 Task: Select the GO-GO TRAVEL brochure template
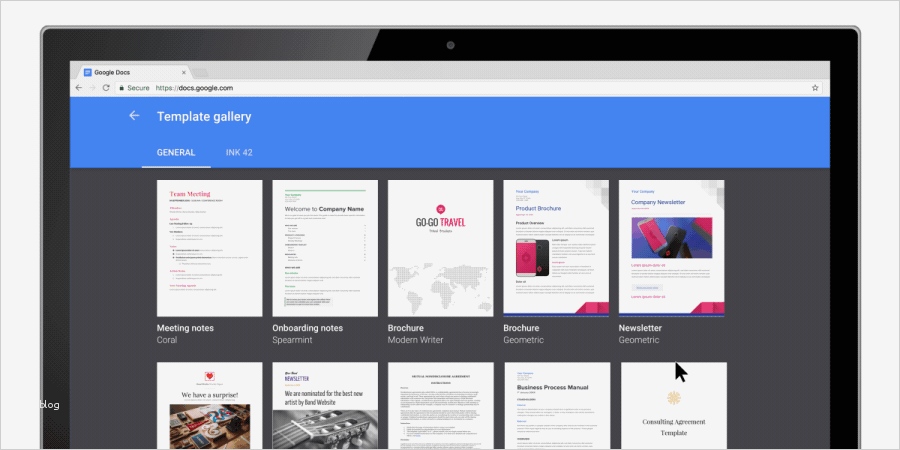440,248
